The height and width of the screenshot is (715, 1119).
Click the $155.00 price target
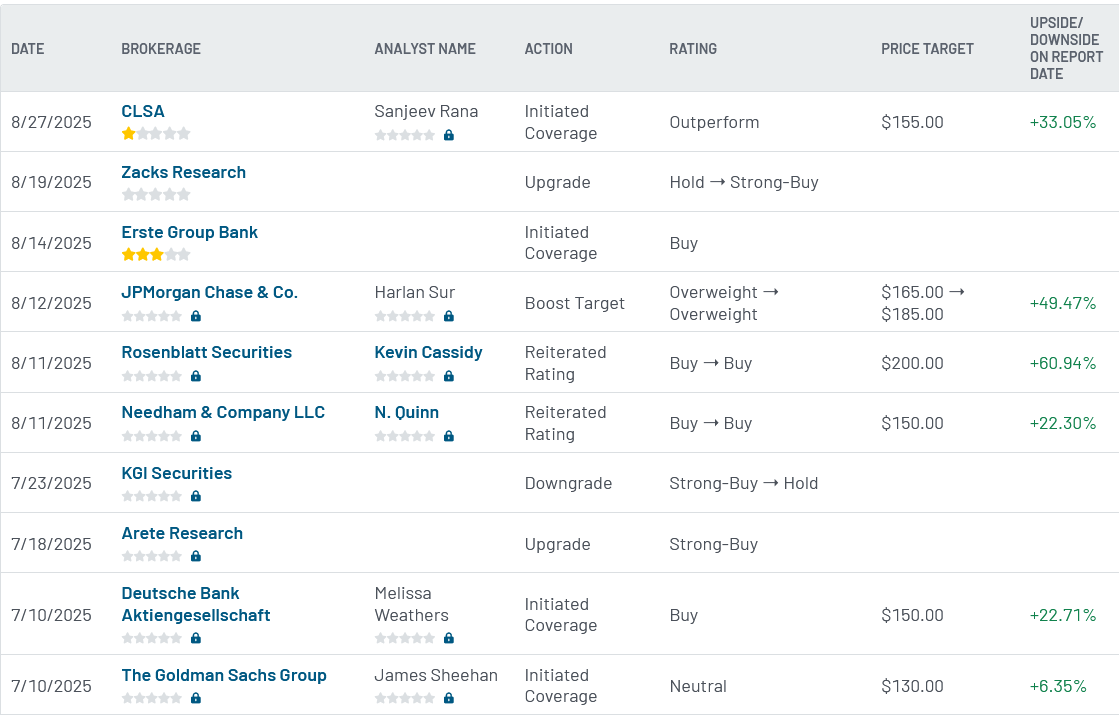tap(912, 122)
